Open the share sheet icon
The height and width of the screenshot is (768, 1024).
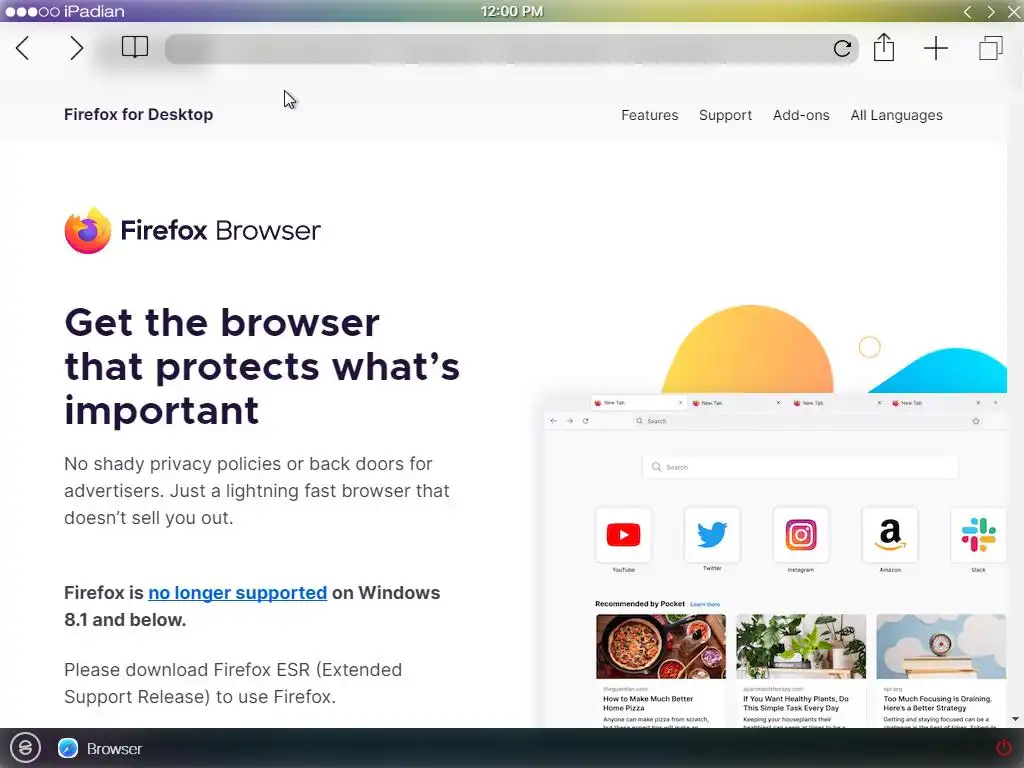click(884, 47)
